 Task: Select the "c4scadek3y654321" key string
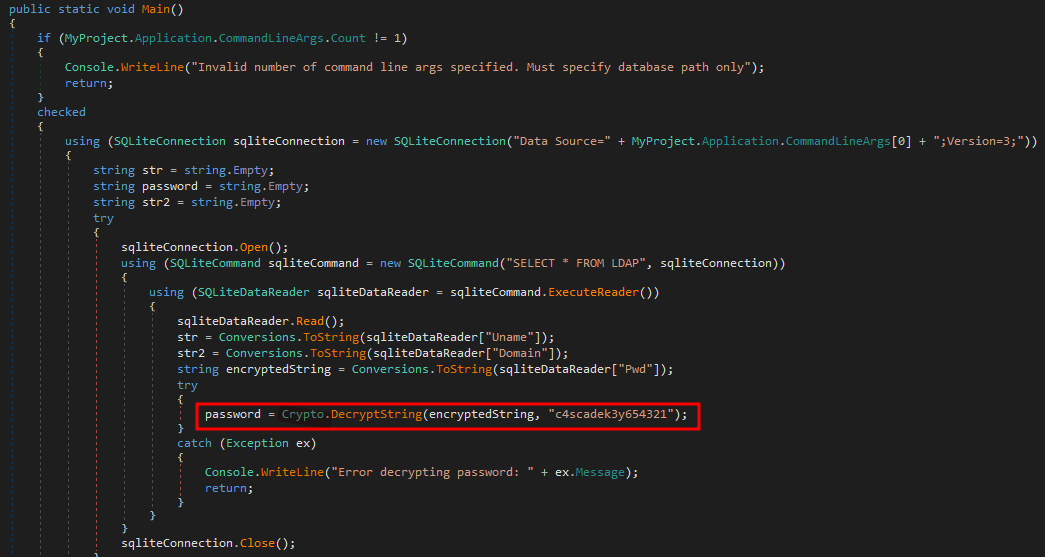tap(610, 414)
